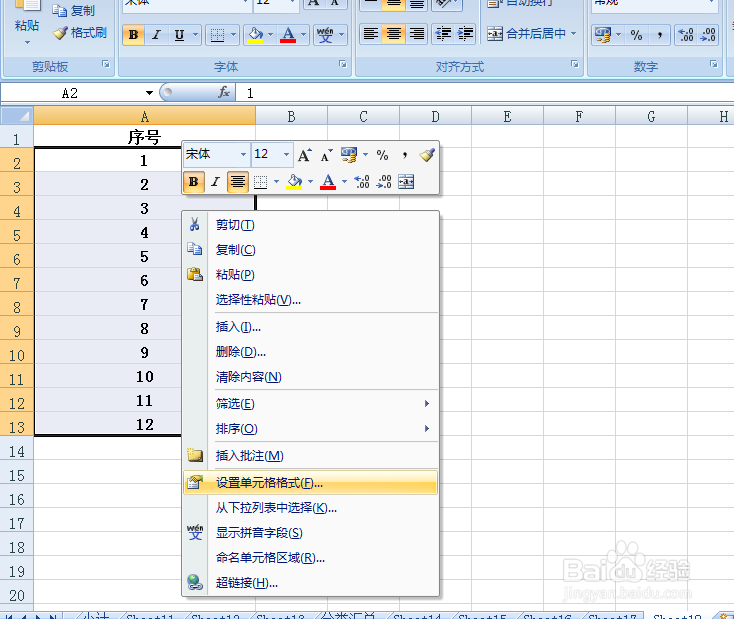The width and height of the screenshot is (734, 619).
Task: Click mini toolbar decrease decimal icon
Action: tap(384, 182)
